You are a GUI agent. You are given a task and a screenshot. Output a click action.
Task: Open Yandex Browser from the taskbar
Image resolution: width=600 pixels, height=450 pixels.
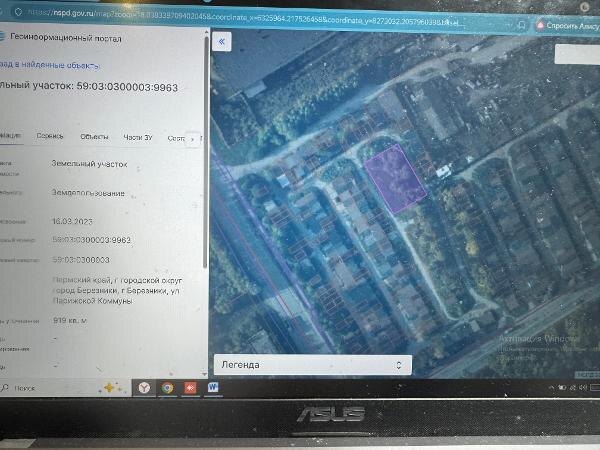(144, 388)
